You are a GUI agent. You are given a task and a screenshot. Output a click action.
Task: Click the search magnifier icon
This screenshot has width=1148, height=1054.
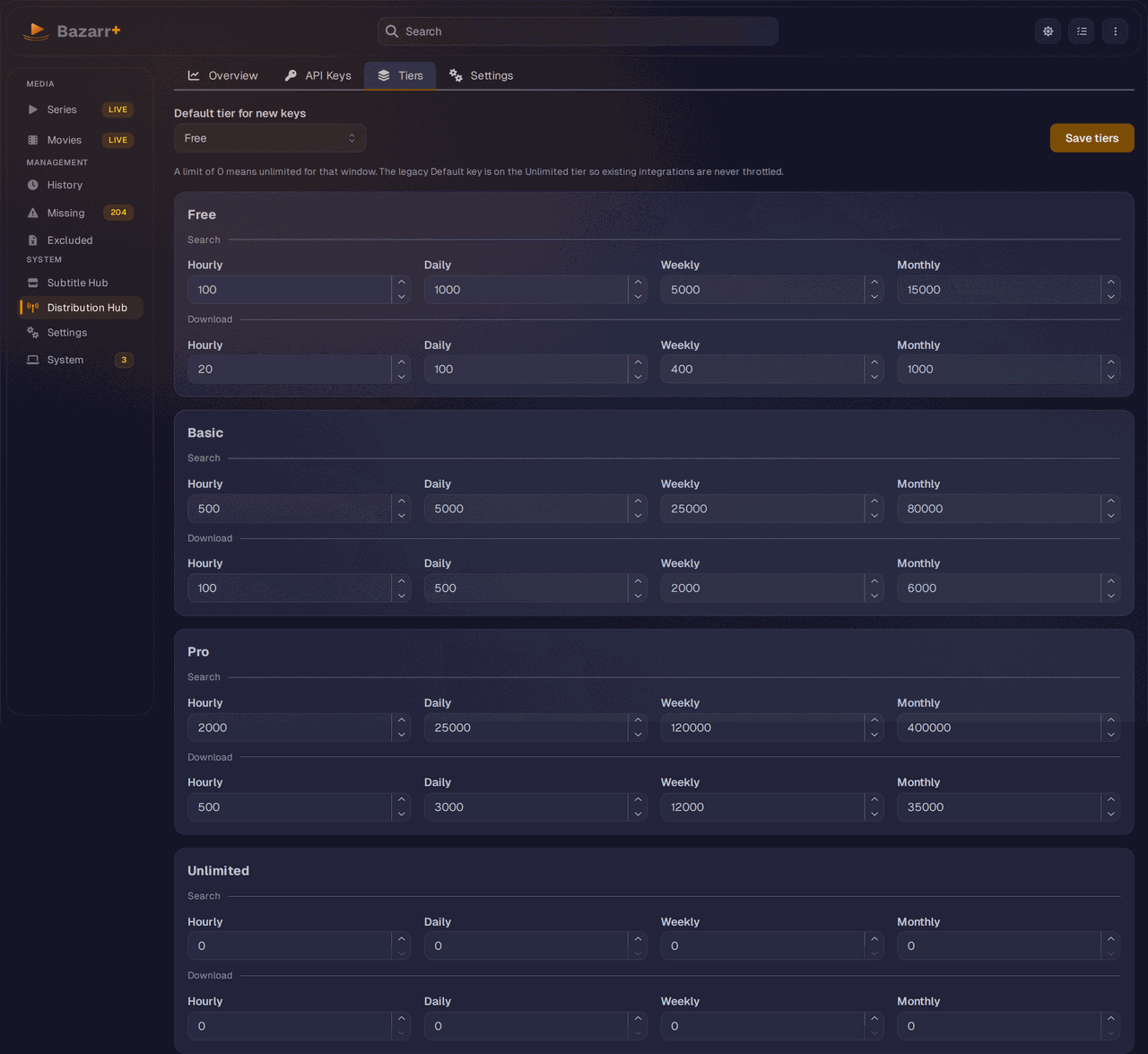click(392, 31)
